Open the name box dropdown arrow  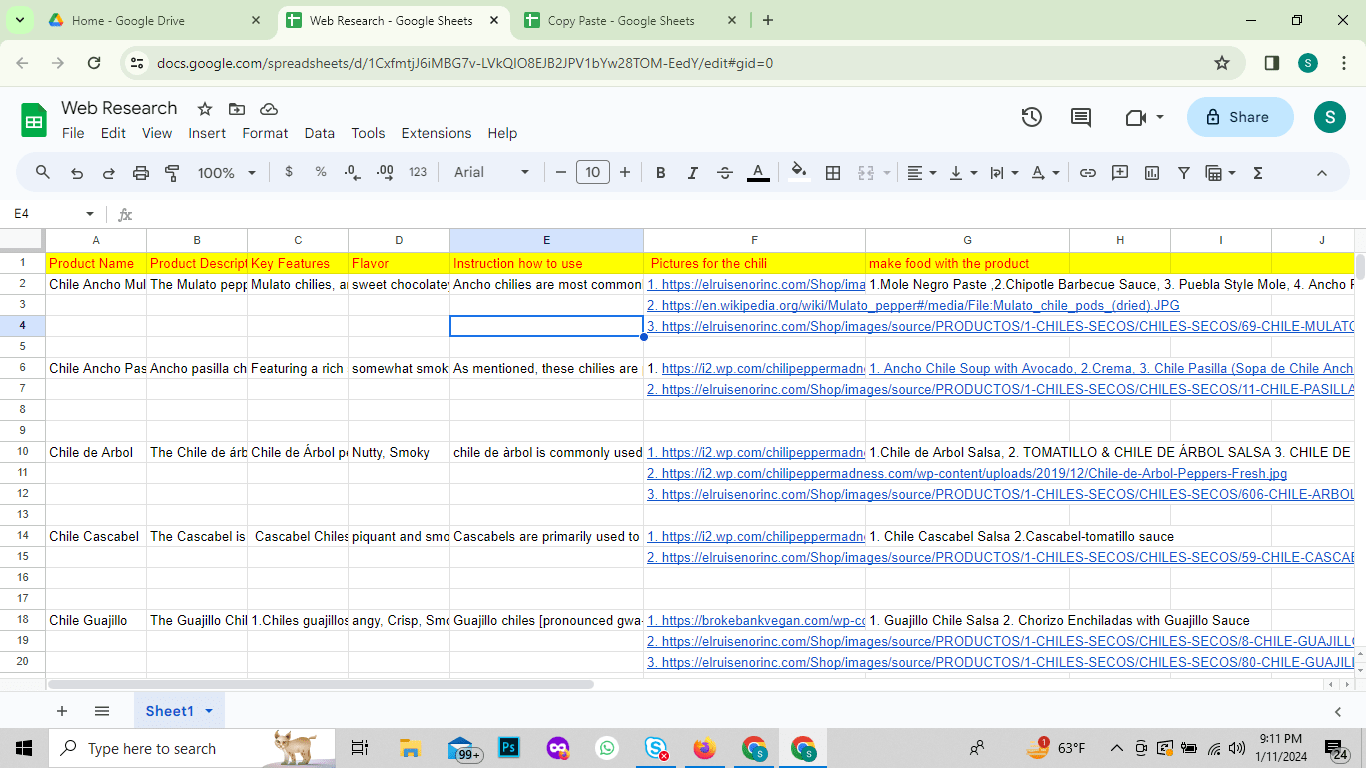[x=90, y=214]
